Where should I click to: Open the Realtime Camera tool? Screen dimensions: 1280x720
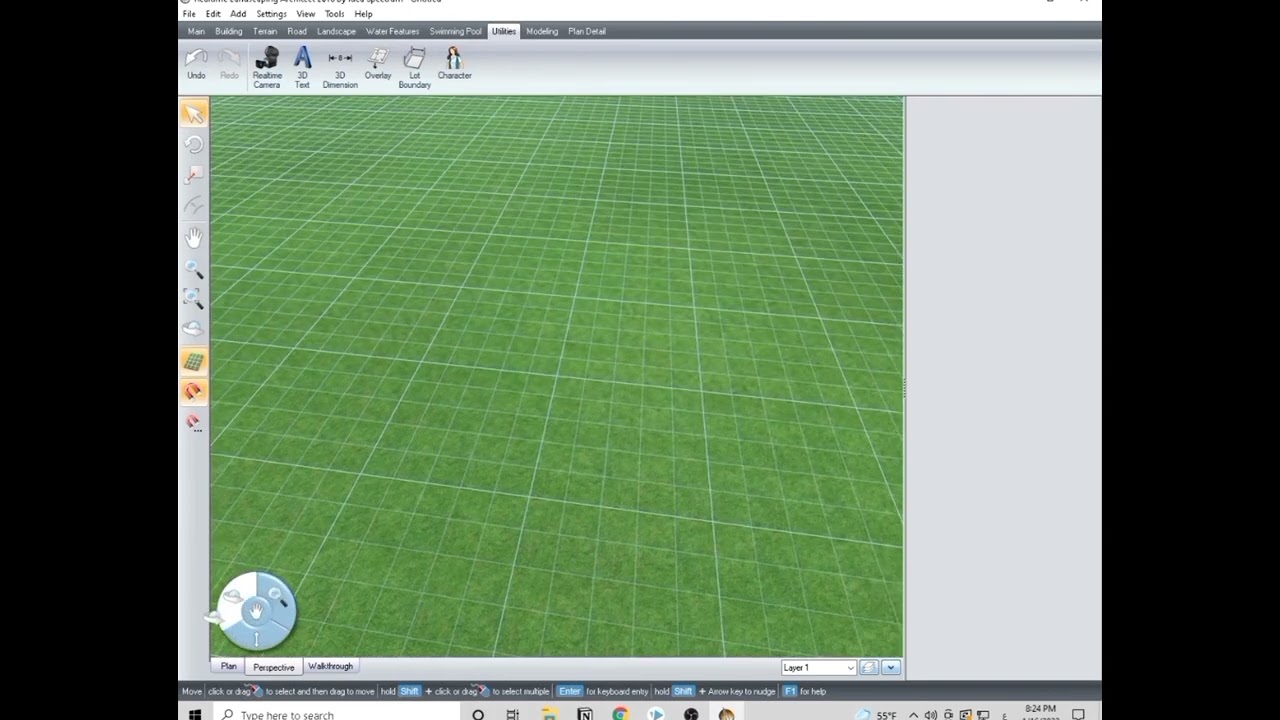coord(267,67)
